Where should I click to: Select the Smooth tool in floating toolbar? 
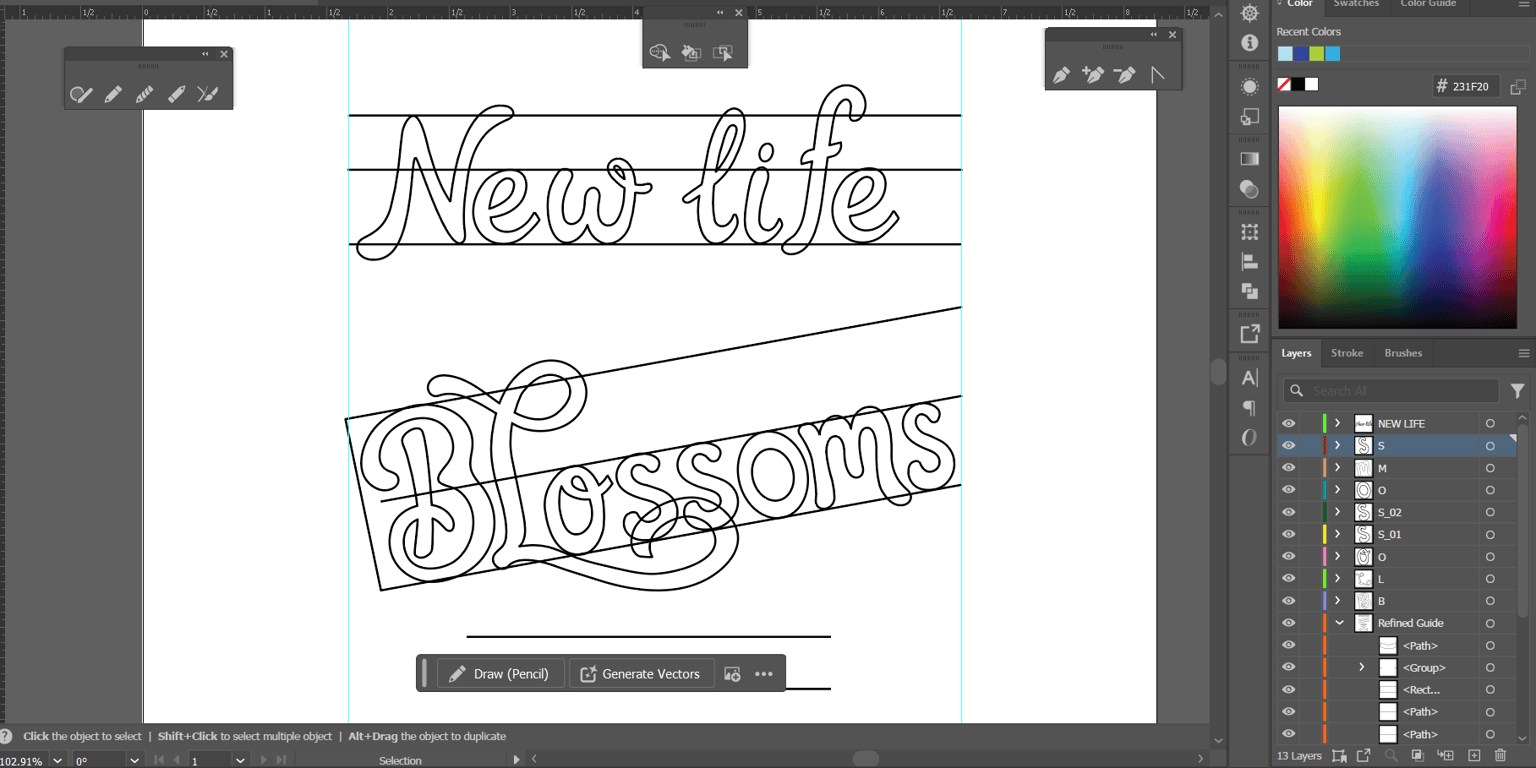point(144,94)
